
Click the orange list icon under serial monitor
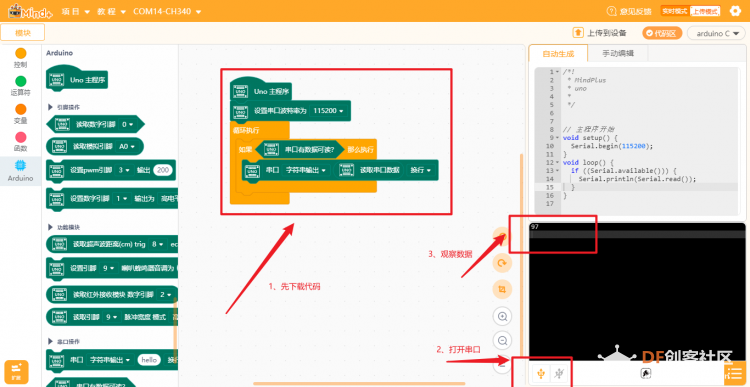point(736,374)
